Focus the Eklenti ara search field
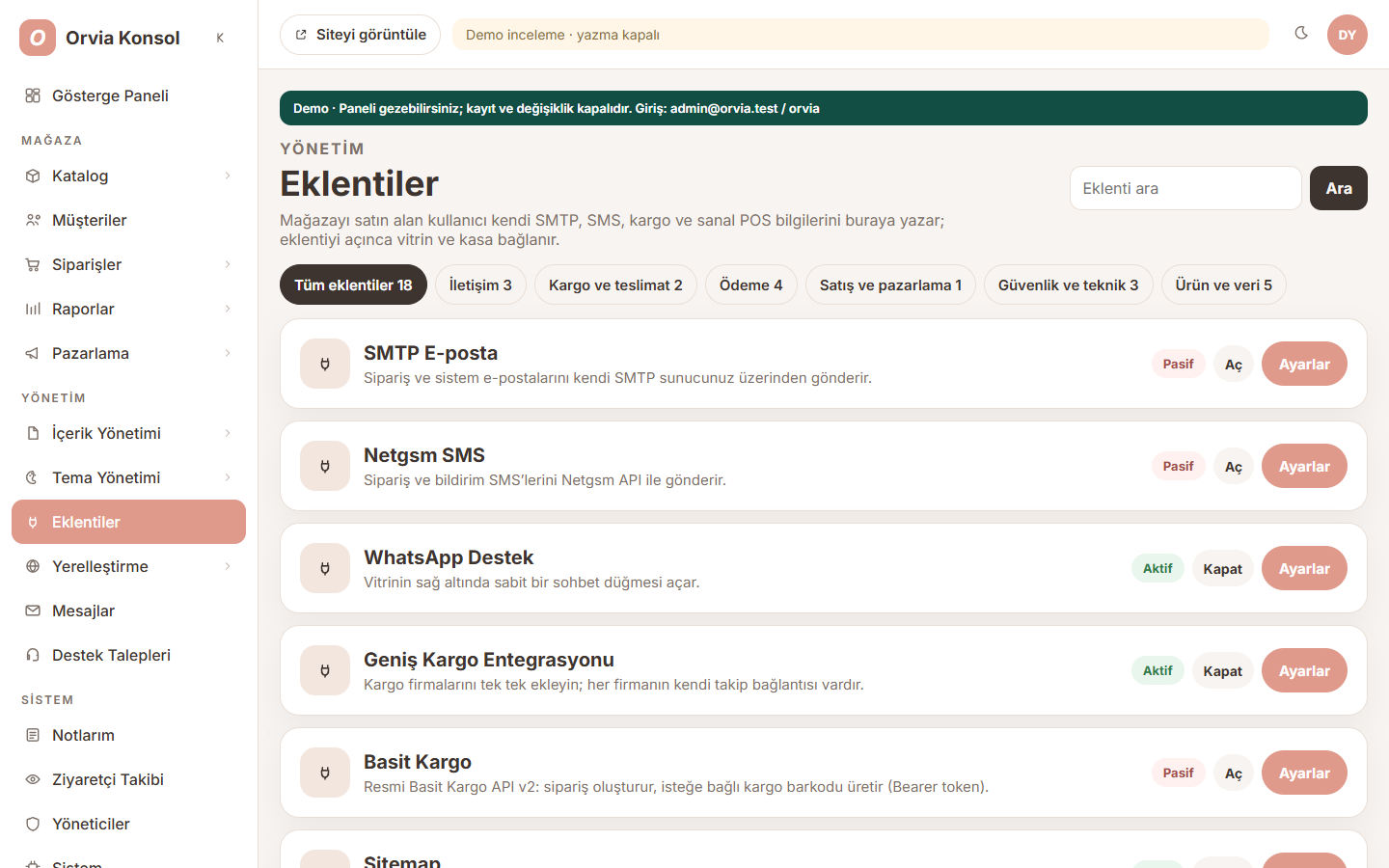Viewport: 1389px width, 868px height. [1185, 188]
